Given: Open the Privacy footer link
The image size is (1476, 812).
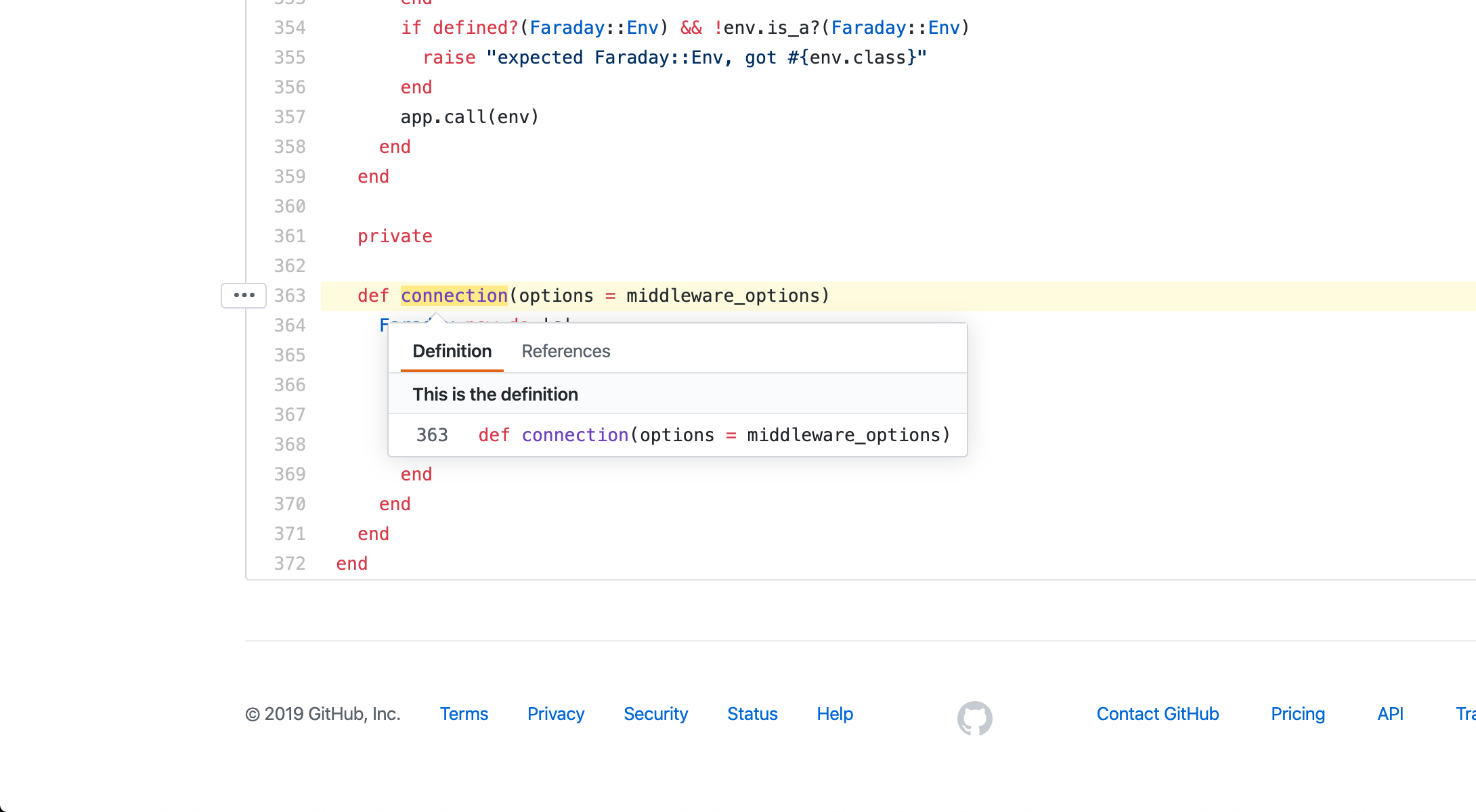Looking at the screenshot, I should tap(555, 714).
